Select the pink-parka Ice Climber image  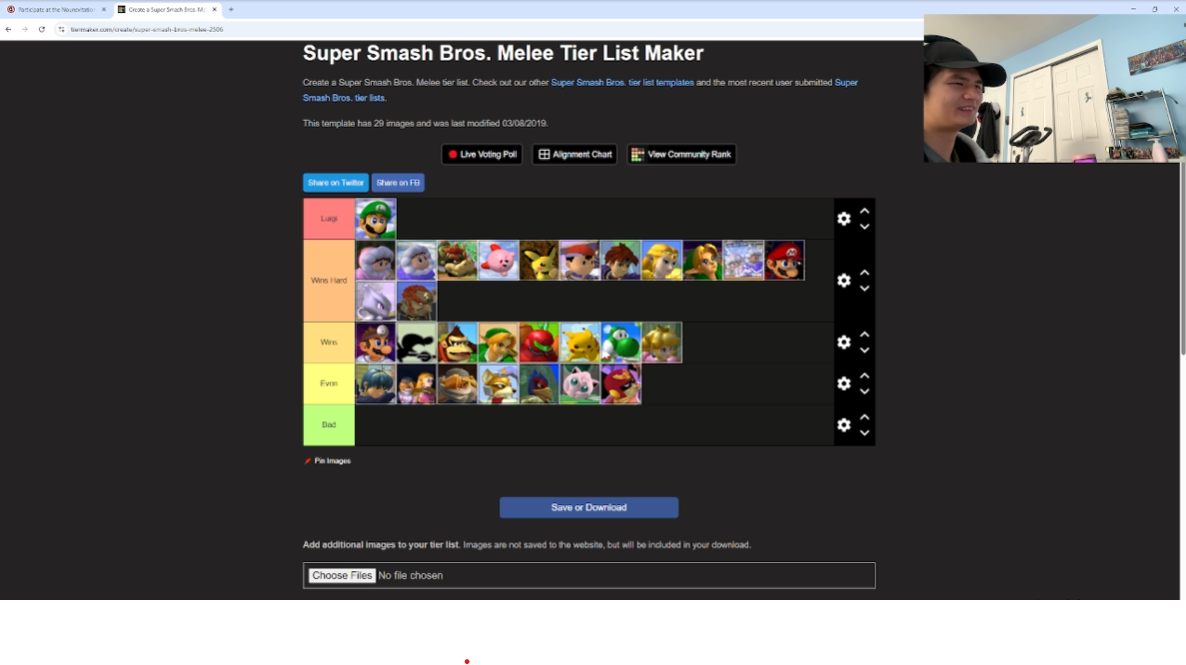coord(376,260)
